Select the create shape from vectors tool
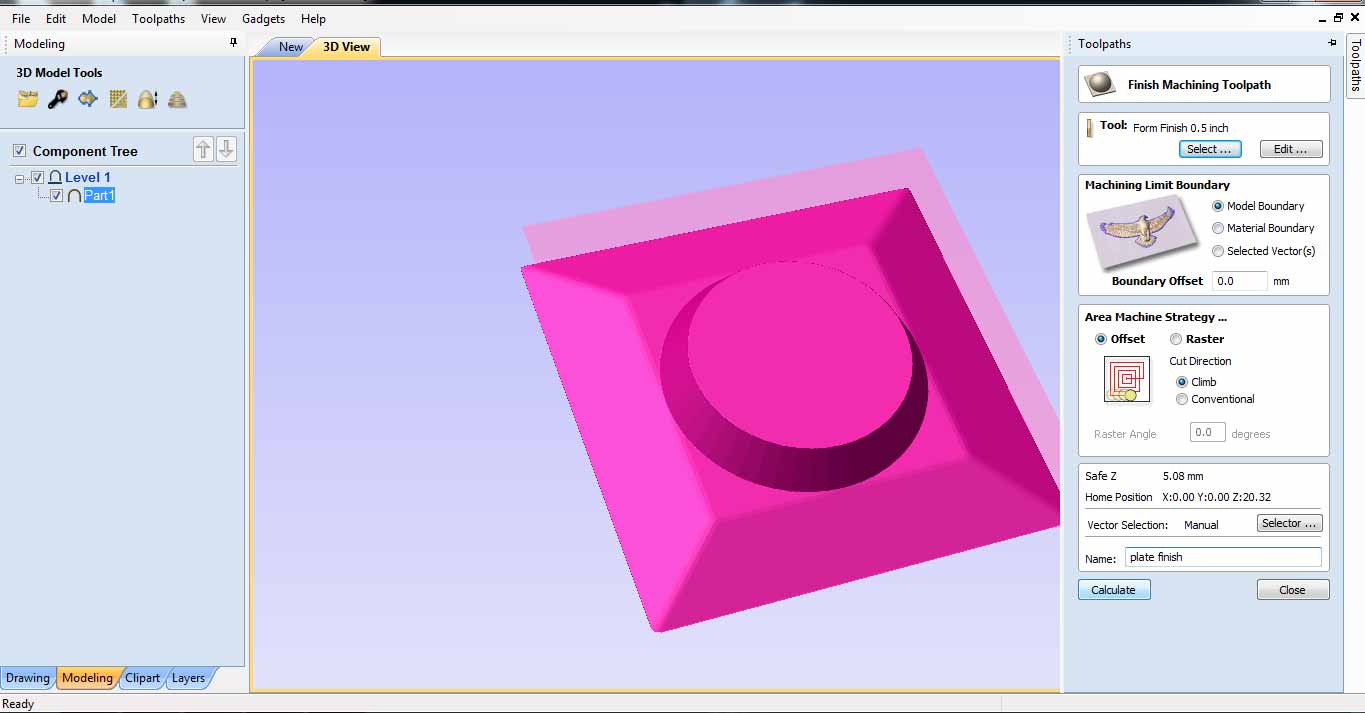Viewport: 1365px width, 713px height. 88,99
